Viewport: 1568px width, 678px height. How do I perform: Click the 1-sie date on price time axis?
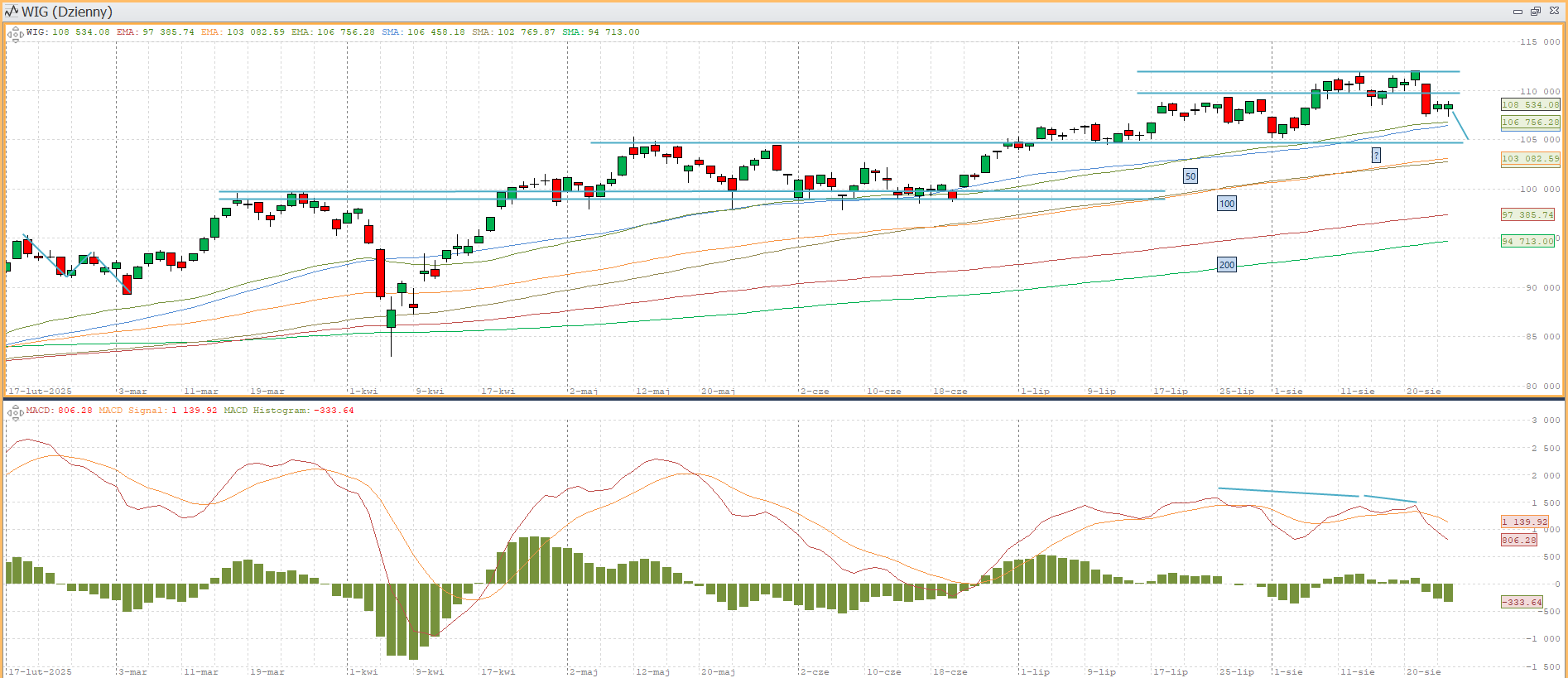click(x=1287, y=391)
